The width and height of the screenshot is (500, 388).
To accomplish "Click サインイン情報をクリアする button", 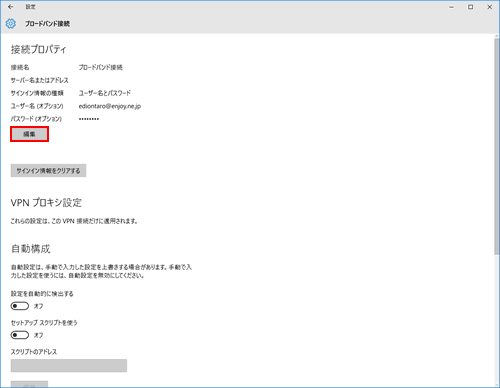I will pos(48,171).
